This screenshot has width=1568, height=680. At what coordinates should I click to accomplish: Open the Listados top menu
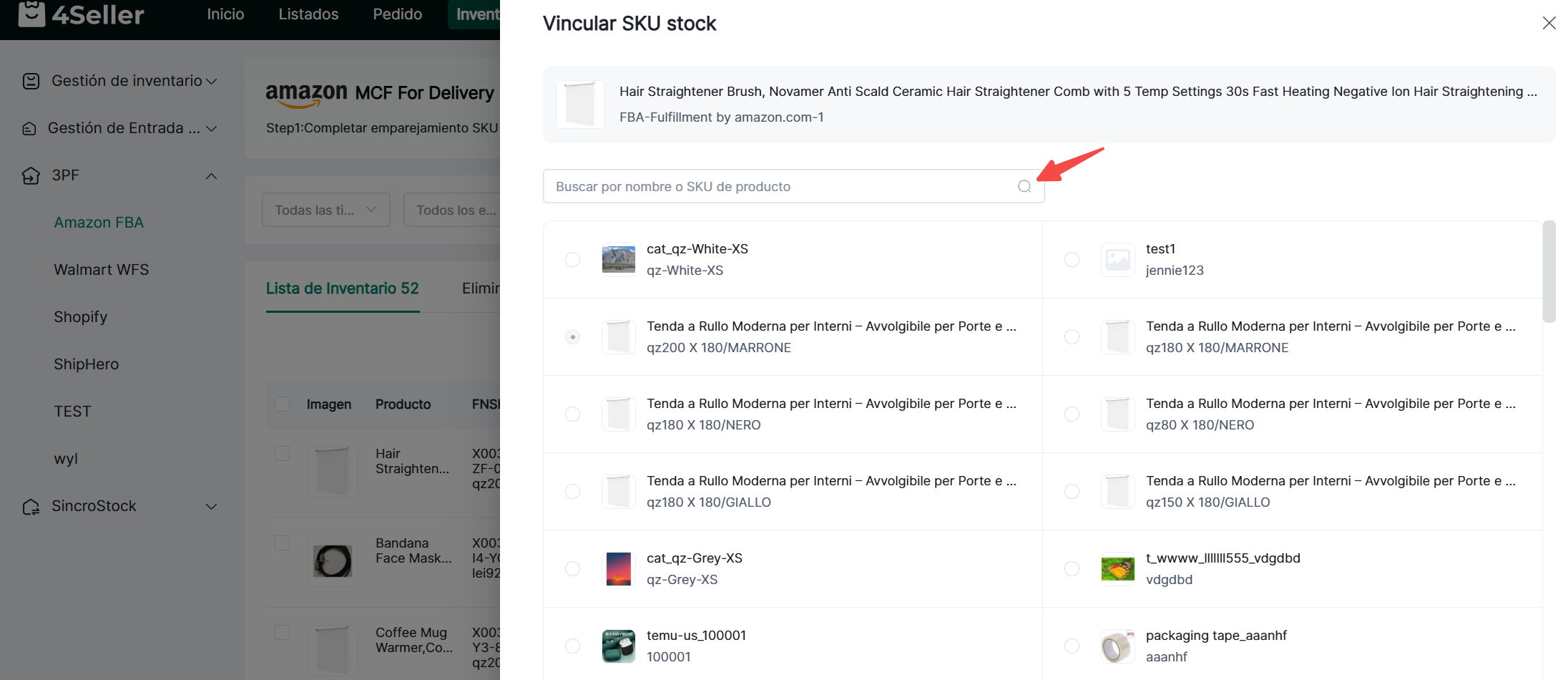[308, 14]
